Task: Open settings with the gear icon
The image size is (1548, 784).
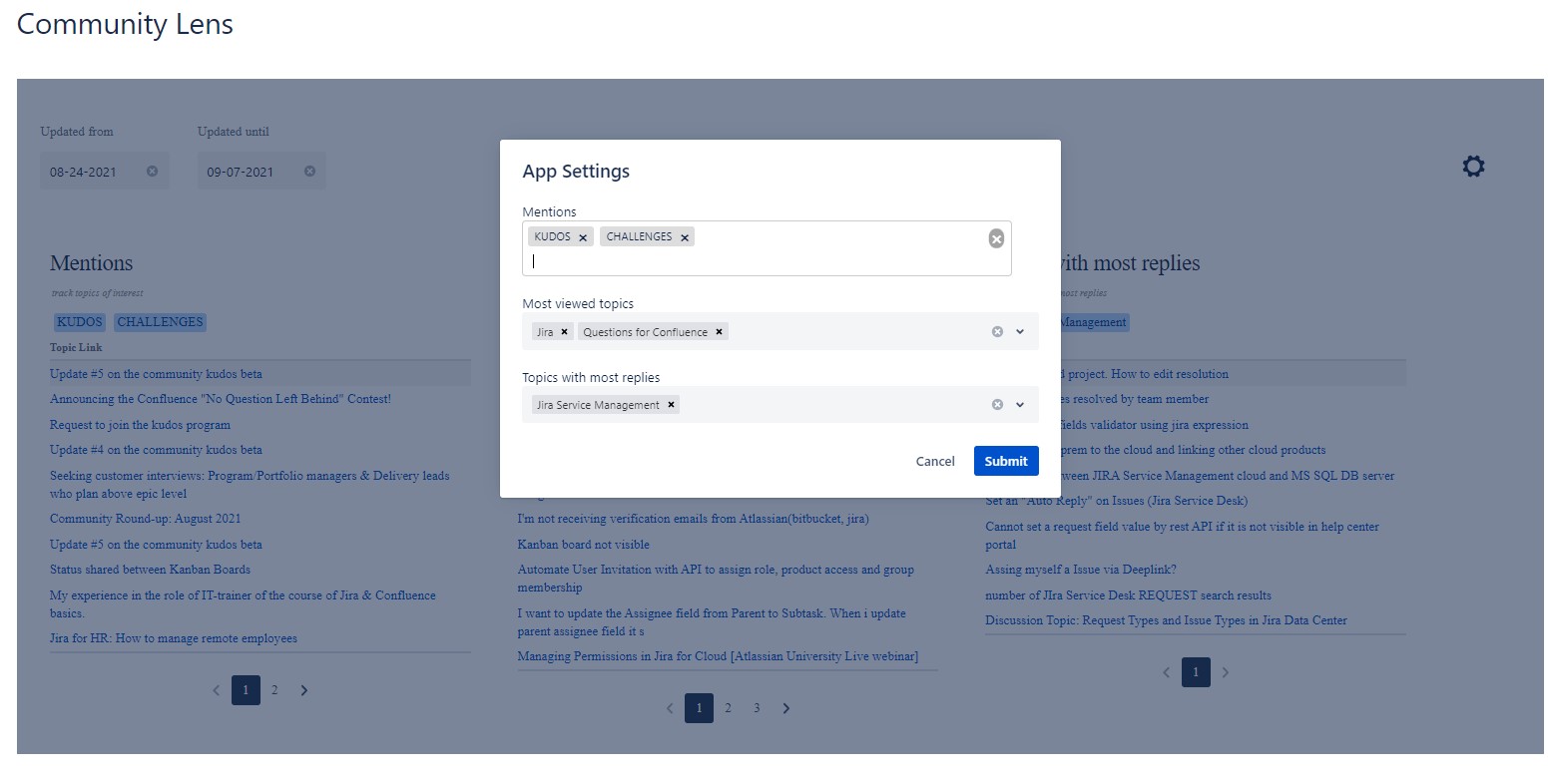Action: (1473, 166)
